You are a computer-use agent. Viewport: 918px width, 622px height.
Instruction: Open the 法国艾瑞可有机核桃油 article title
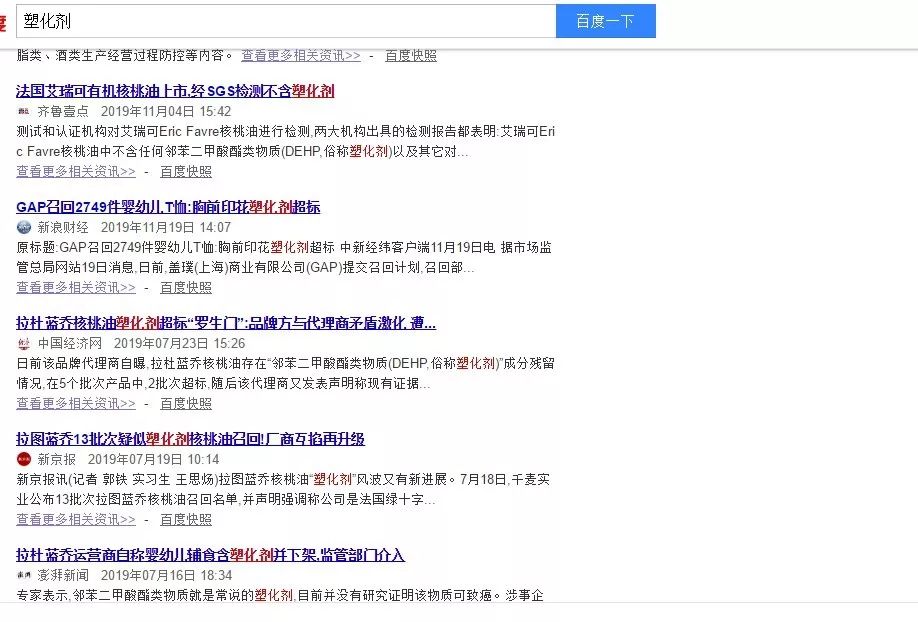[175, 91]
